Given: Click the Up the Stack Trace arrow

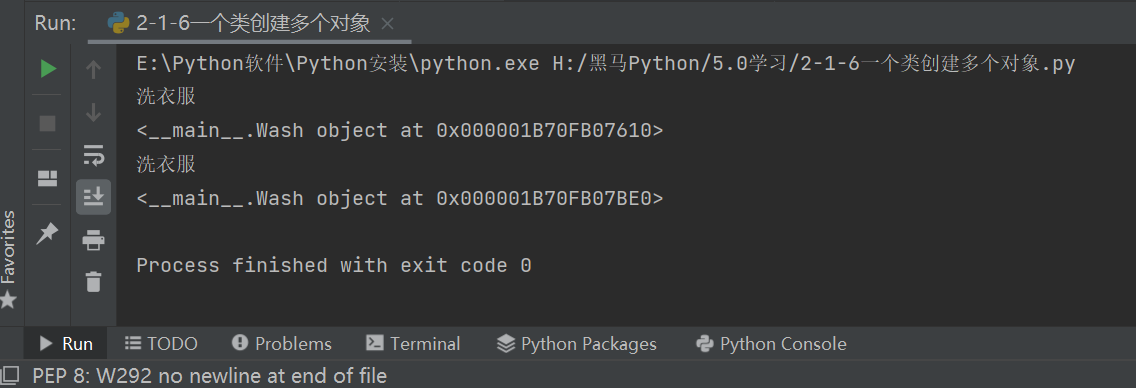Looking at the screenshot, I should pyautogui.click(x=93, y=69).
